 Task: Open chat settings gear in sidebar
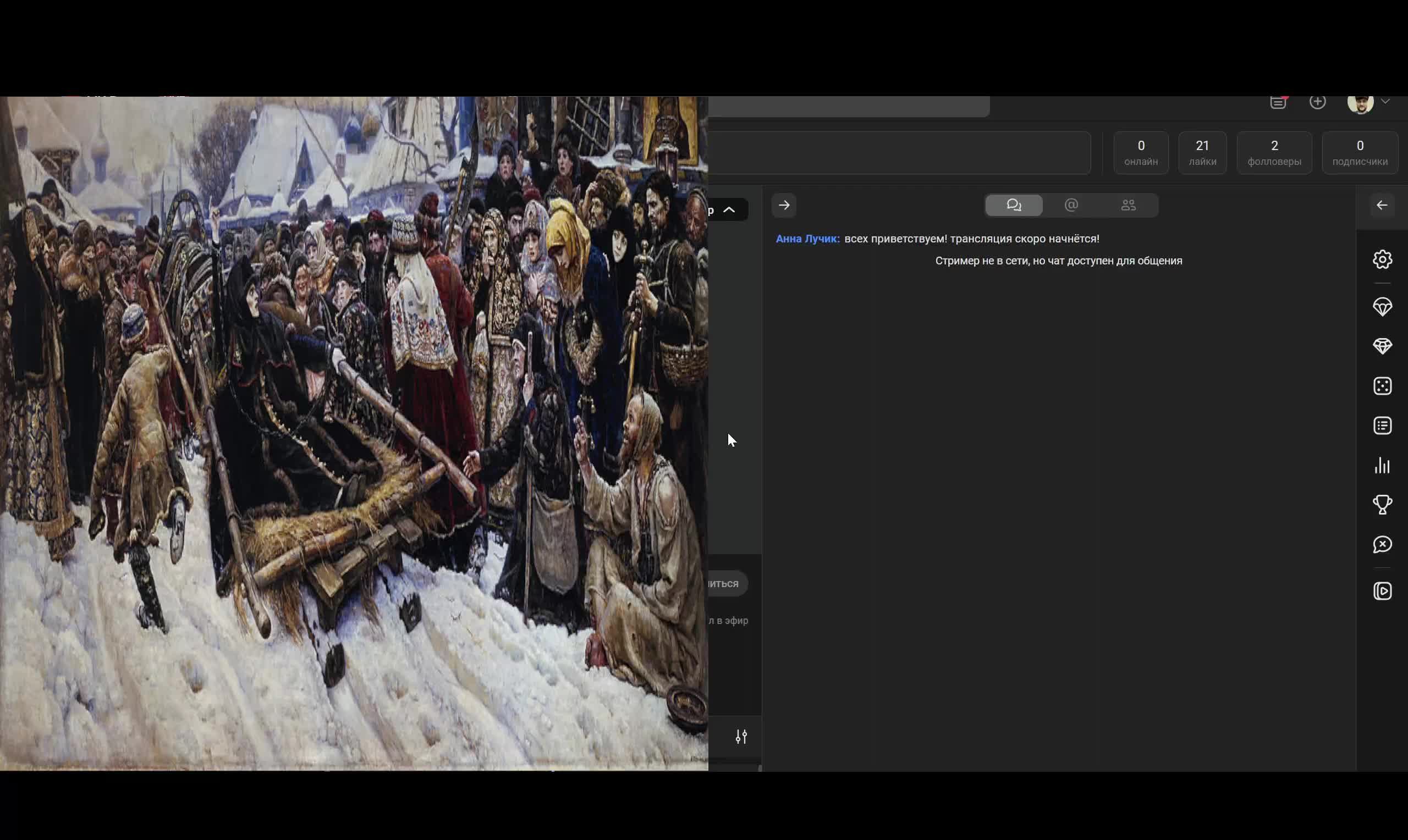(1382, 259)
